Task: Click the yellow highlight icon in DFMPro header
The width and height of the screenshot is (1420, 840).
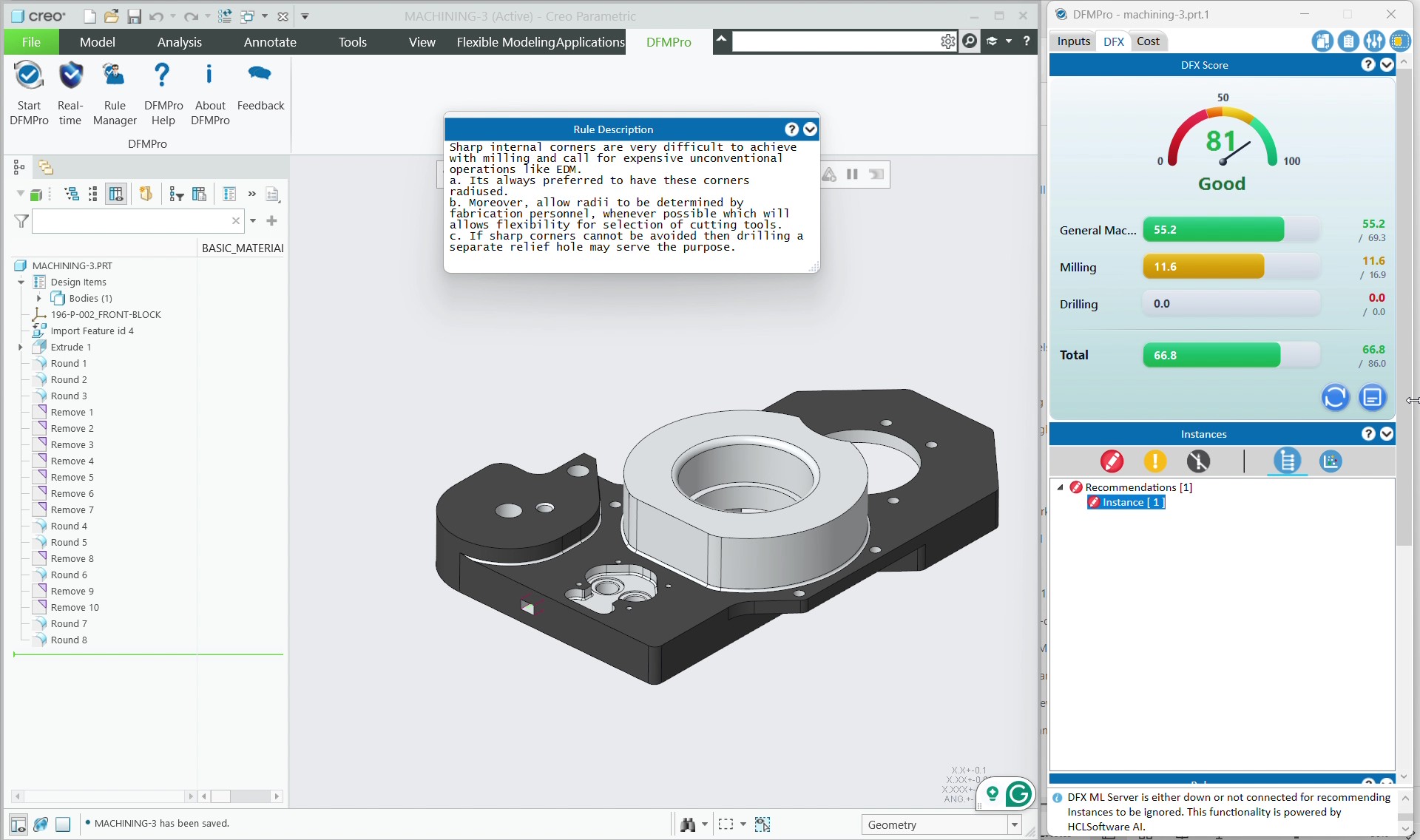Action: (x=1400, y=41)
